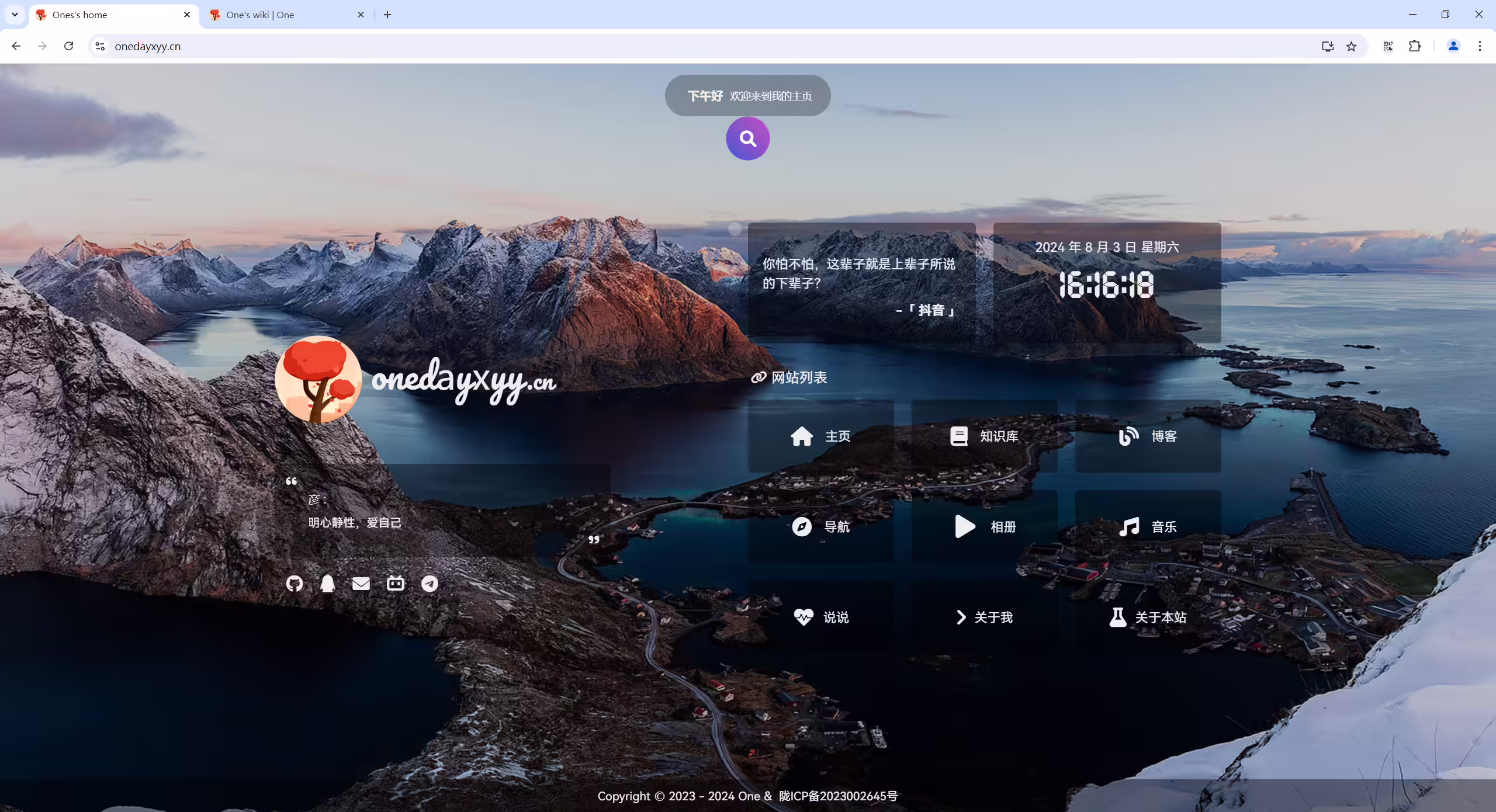This screenshot has height=812, width=1496.
Task: View site information in the address bar
Action: tap(100, 46)
